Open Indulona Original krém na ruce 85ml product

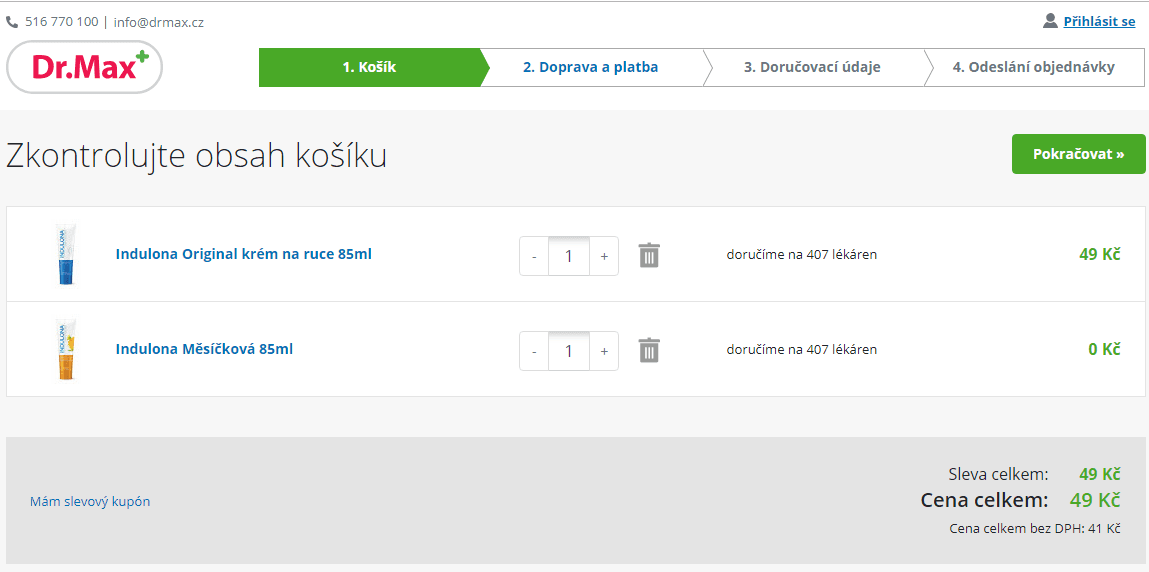[x=244, y=254]
